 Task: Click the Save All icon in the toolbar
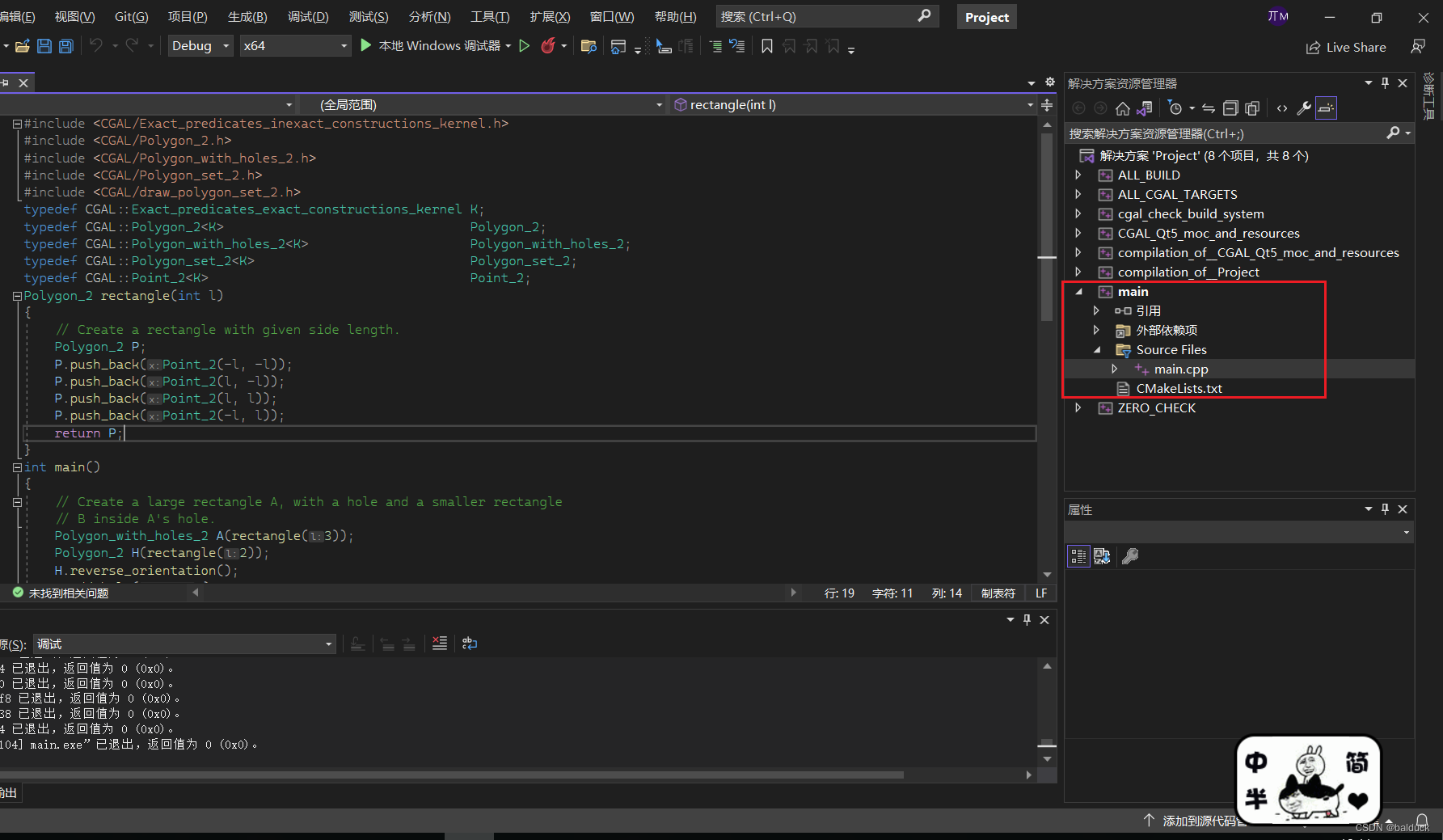point(65,46)
